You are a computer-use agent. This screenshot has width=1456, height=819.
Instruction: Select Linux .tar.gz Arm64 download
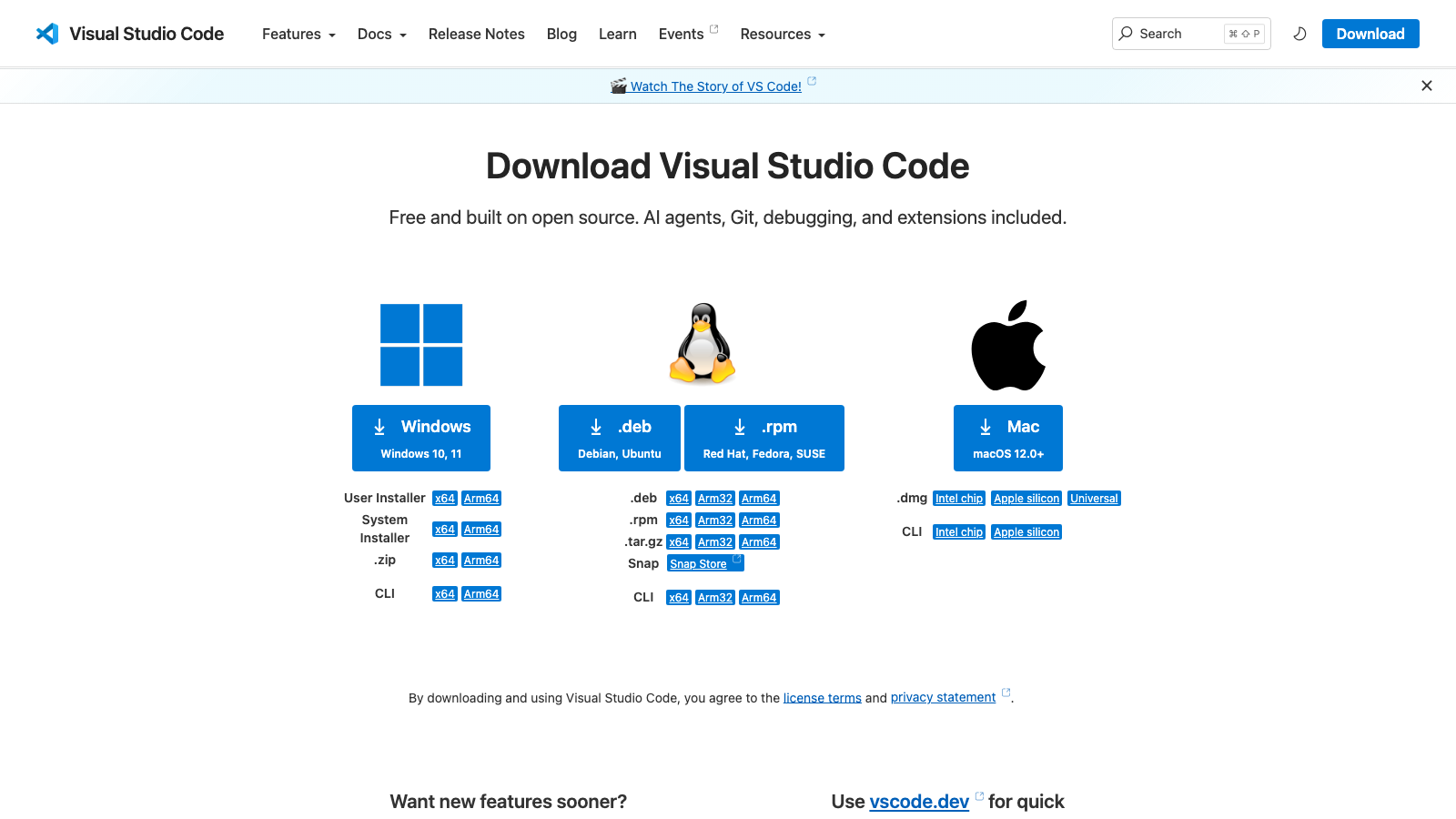click(759, 542)
